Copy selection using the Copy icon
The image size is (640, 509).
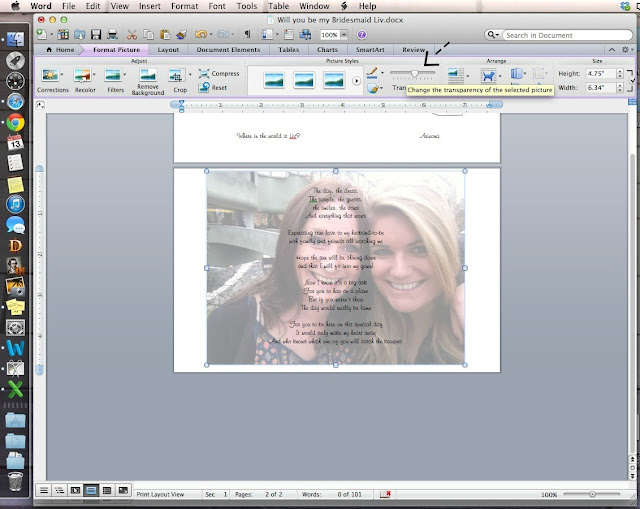(149, 35)
